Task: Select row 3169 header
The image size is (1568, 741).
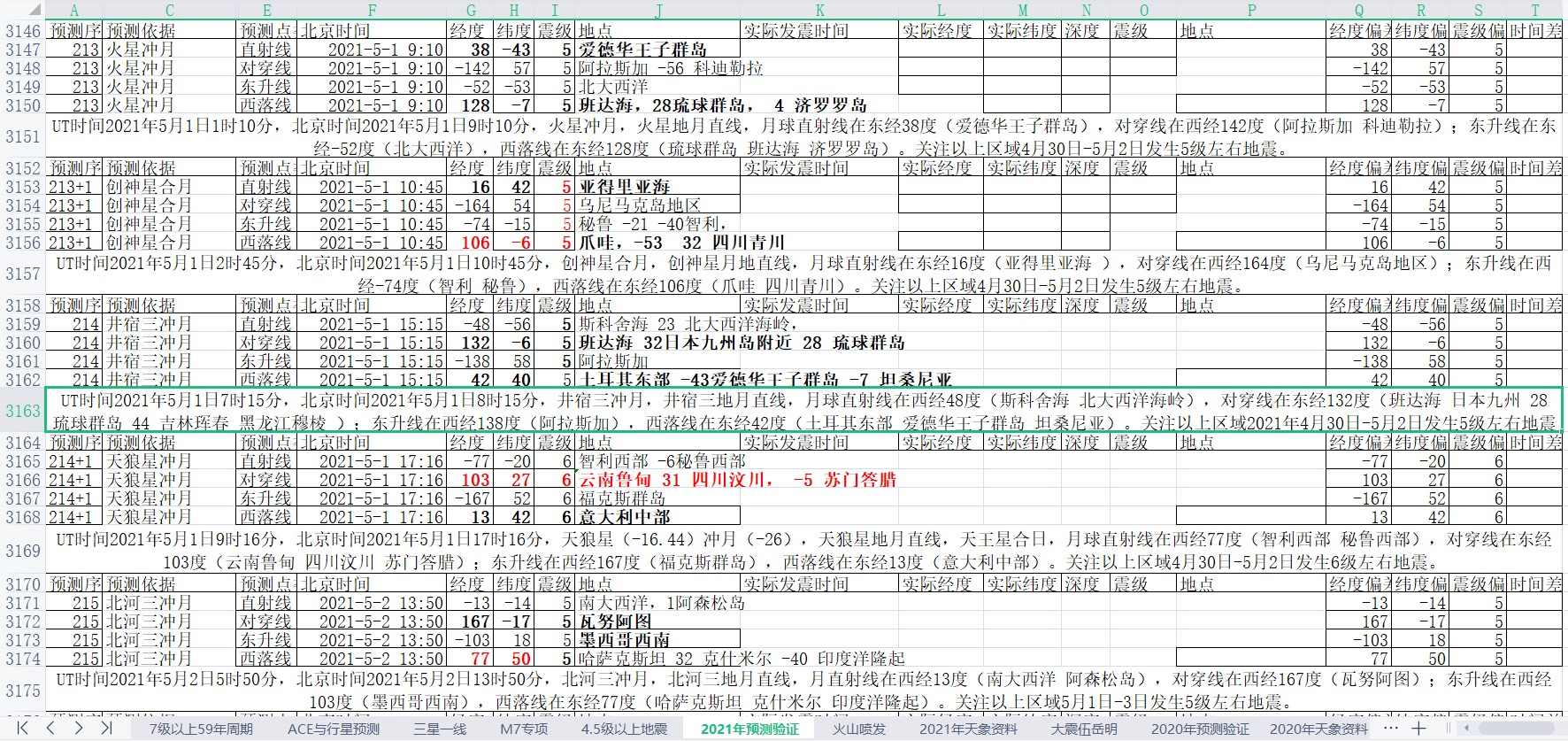Action: (23, 551)
